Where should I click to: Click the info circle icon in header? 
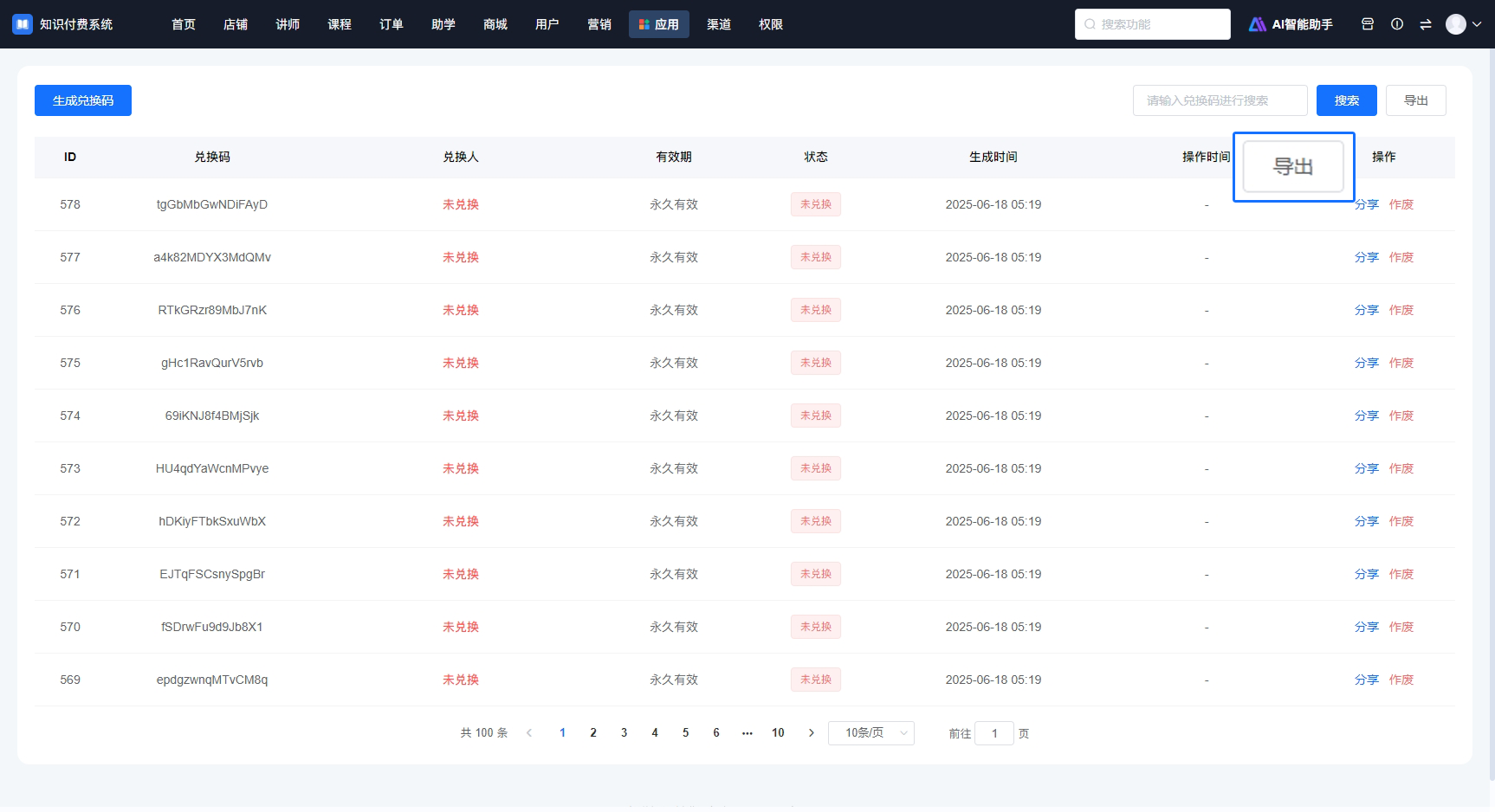[x=1397, y=24]
